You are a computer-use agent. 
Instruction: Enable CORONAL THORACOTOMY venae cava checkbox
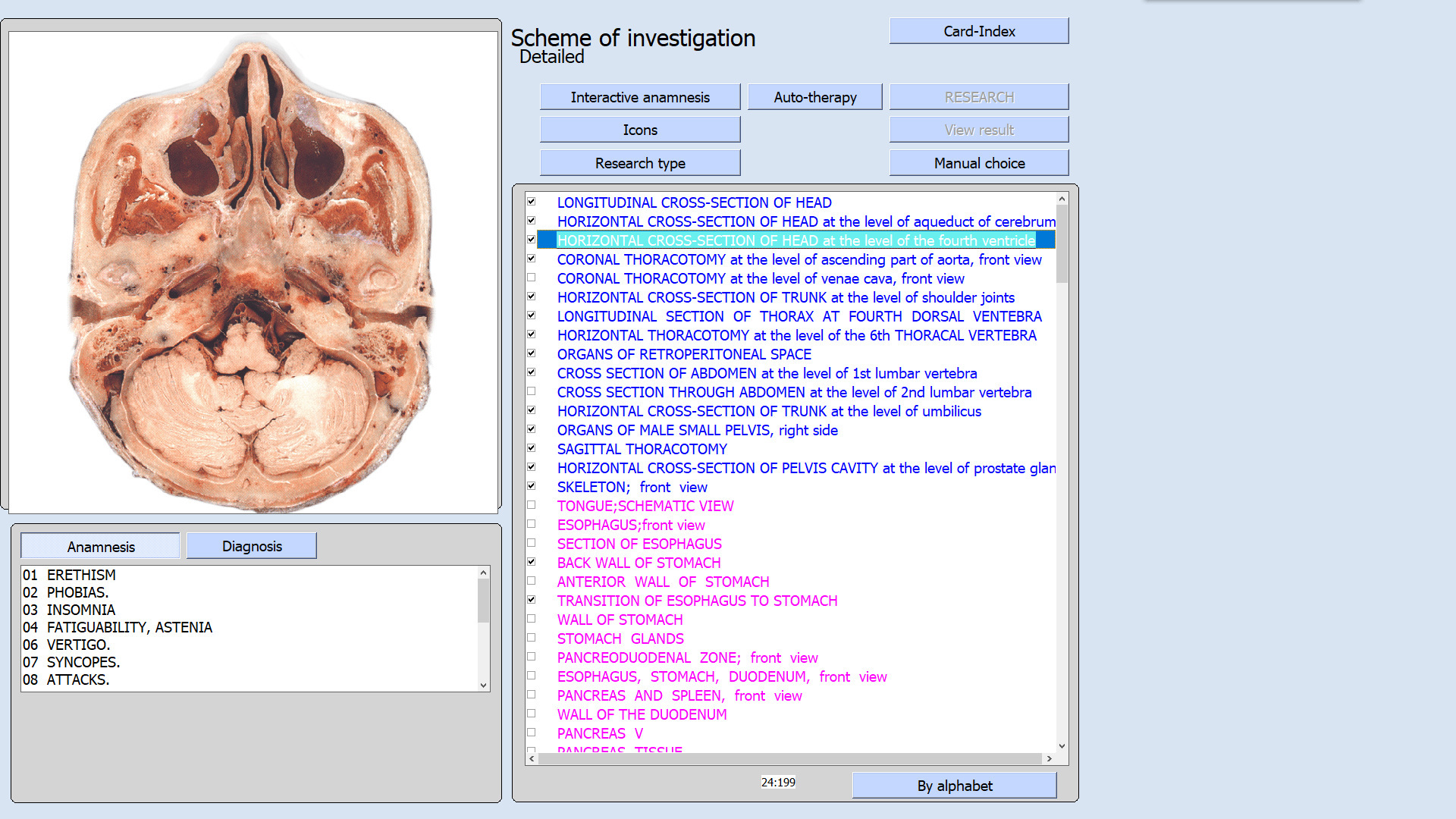click(532, 278)
